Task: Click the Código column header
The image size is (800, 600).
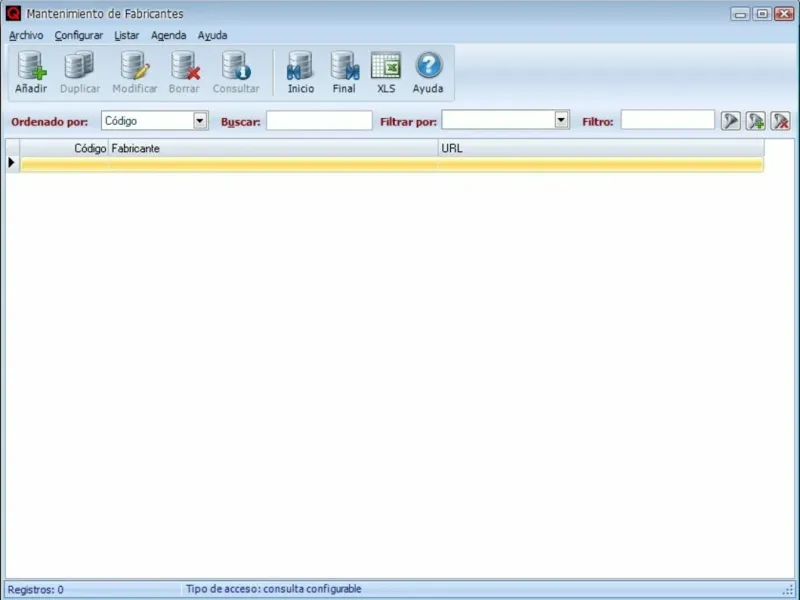Action: pyautogui.click(x=64, y=148)
